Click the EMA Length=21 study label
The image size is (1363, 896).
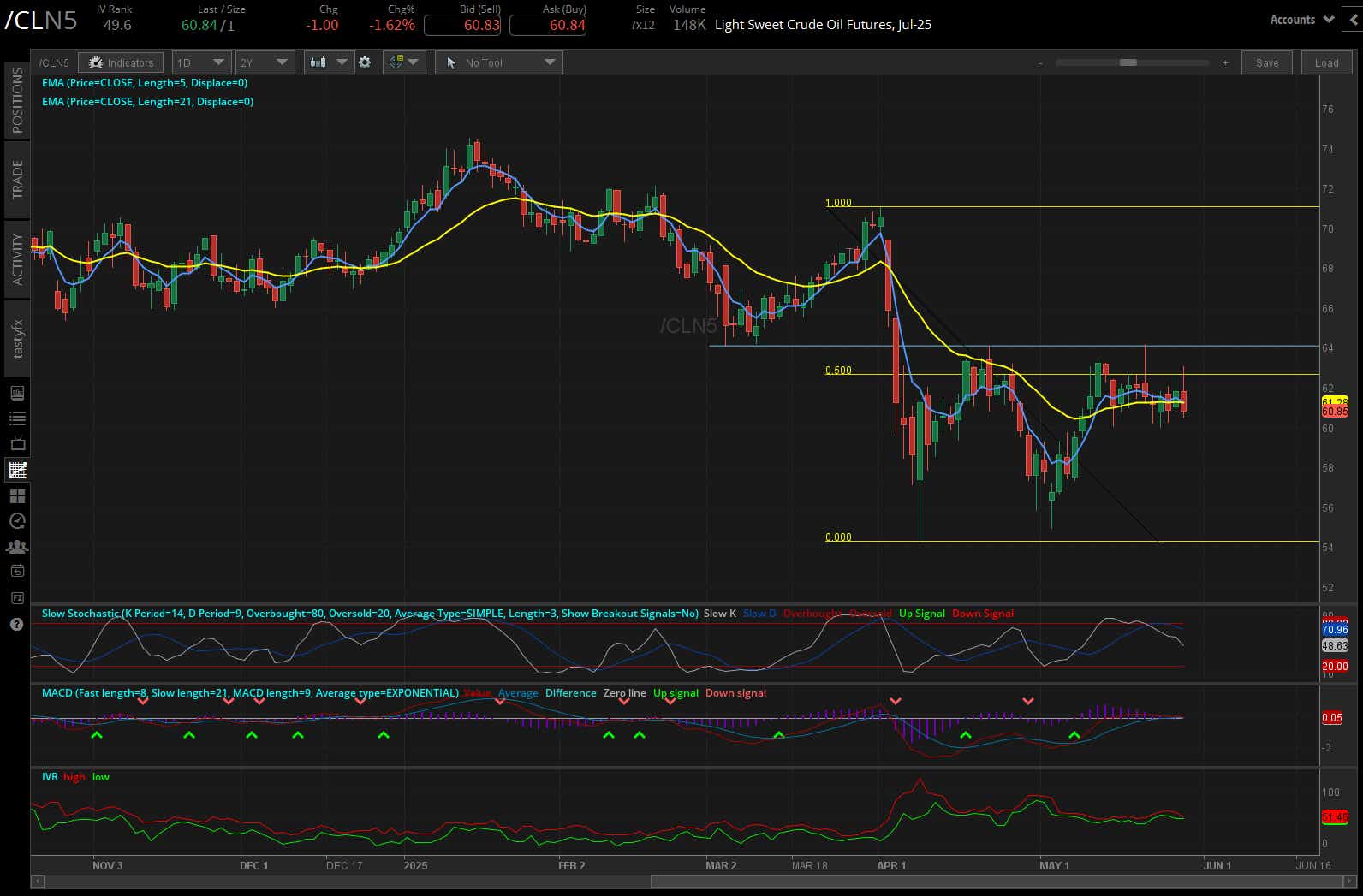(147, 102)
